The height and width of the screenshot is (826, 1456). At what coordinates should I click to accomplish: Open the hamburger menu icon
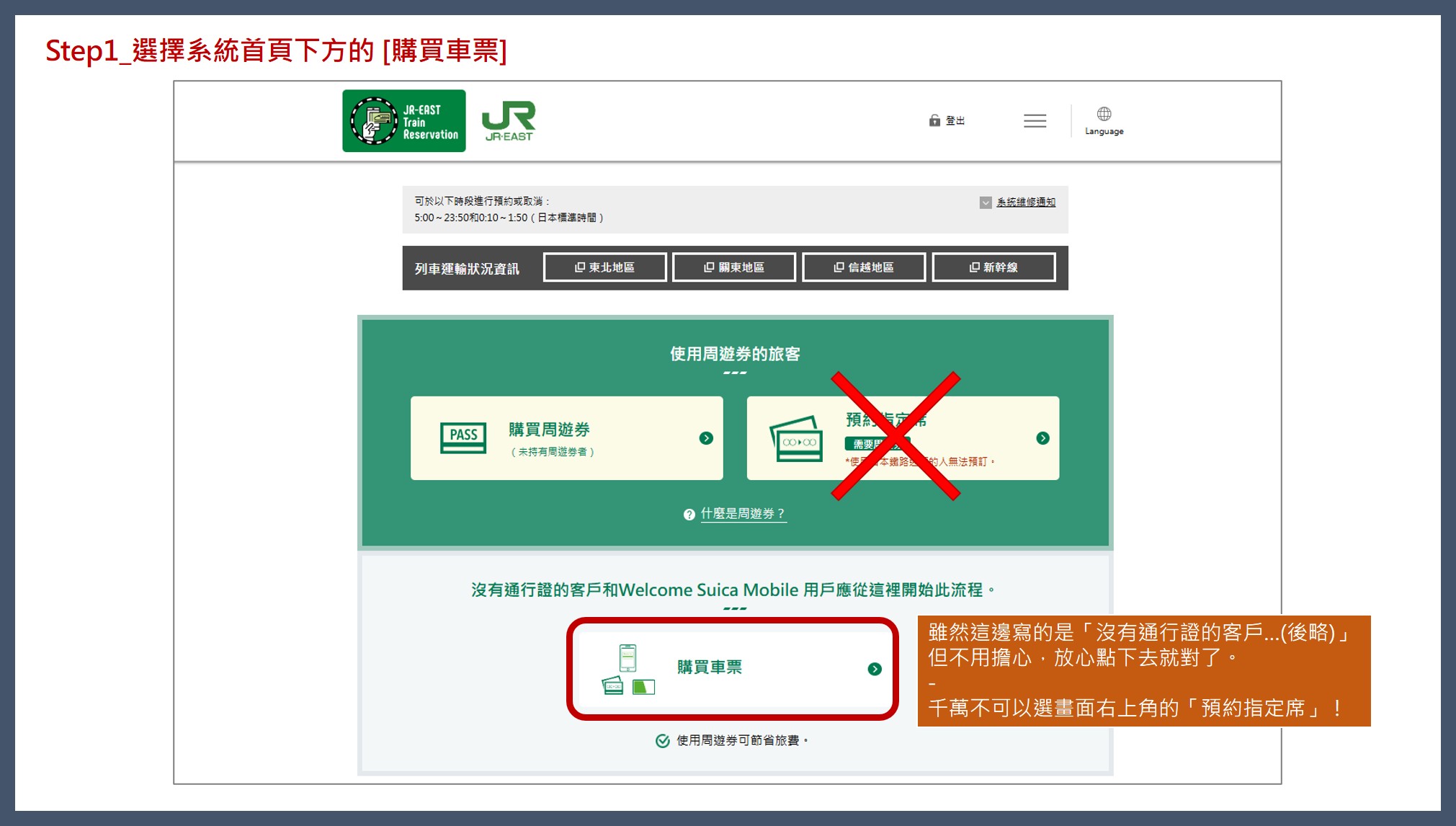click(1035, 121)
